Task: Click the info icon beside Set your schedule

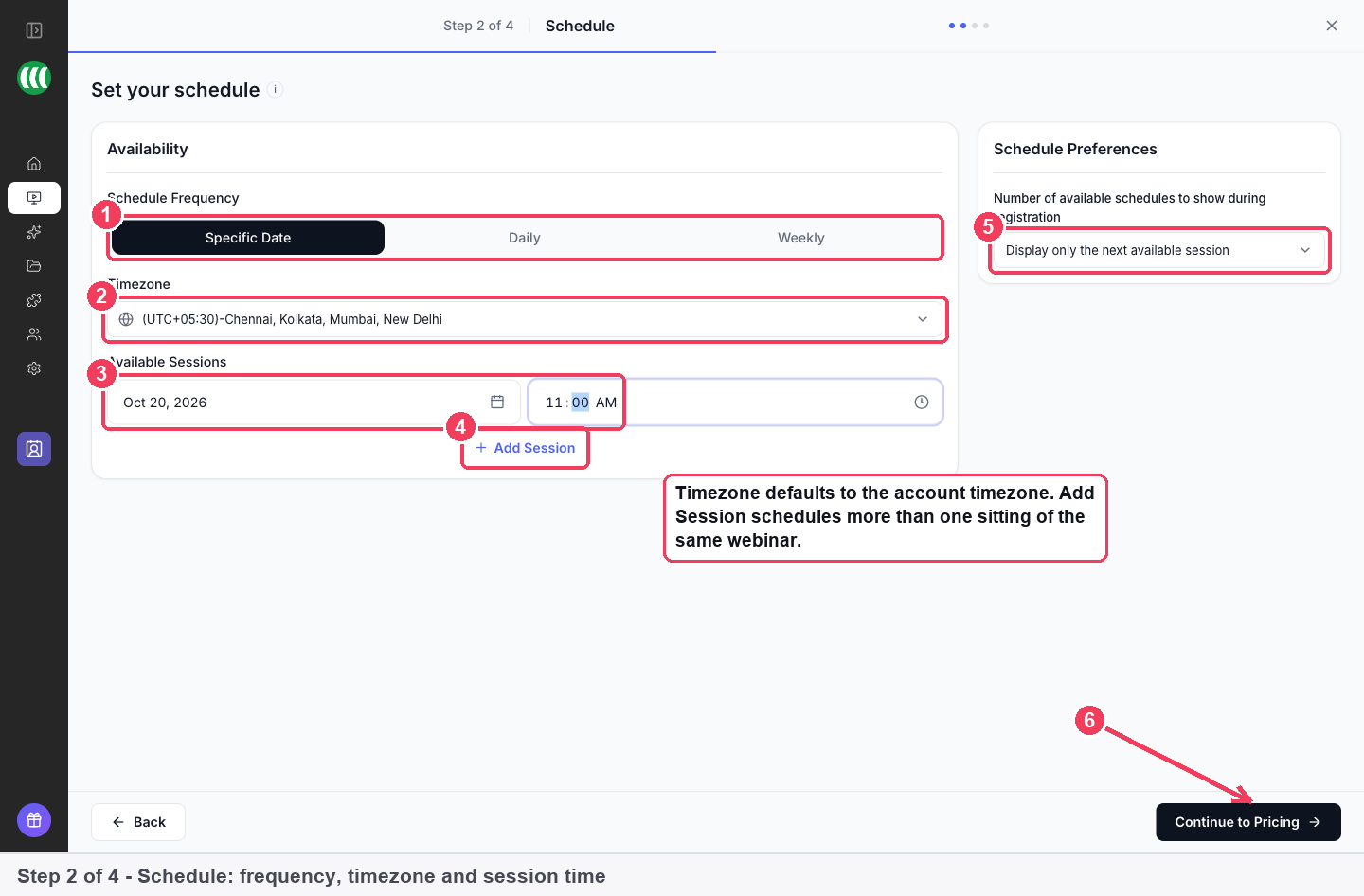Action: pyautogui.click(x=276, y=90)
